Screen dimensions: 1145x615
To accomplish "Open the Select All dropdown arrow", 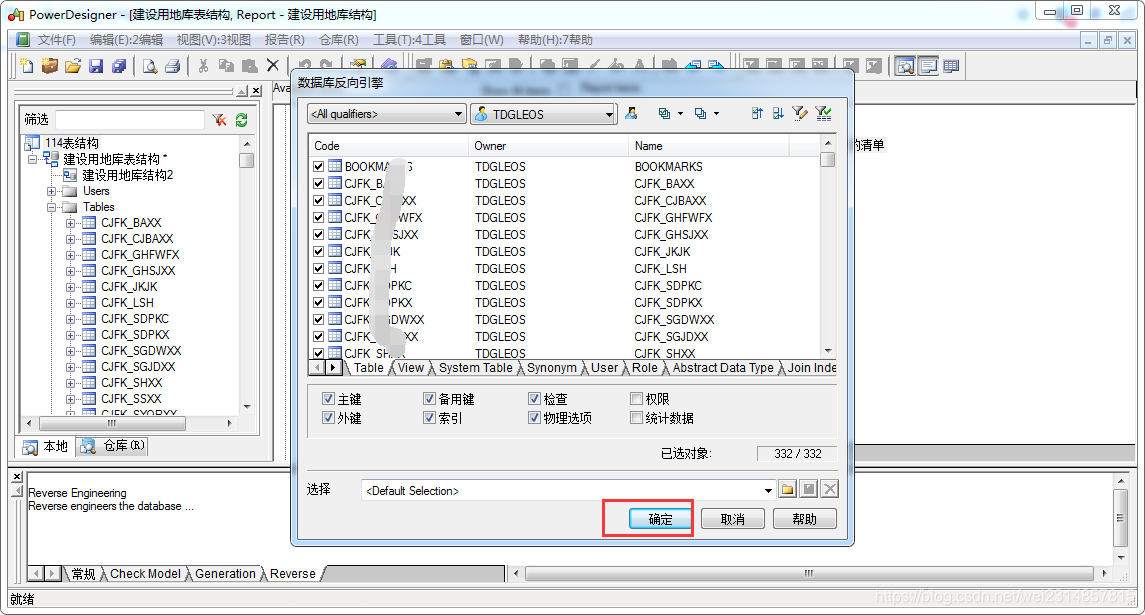I will [x=681, y=113].
